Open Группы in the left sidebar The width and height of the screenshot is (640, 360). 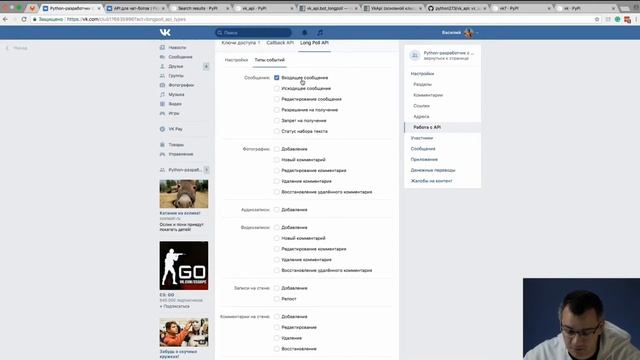(176, 76)
